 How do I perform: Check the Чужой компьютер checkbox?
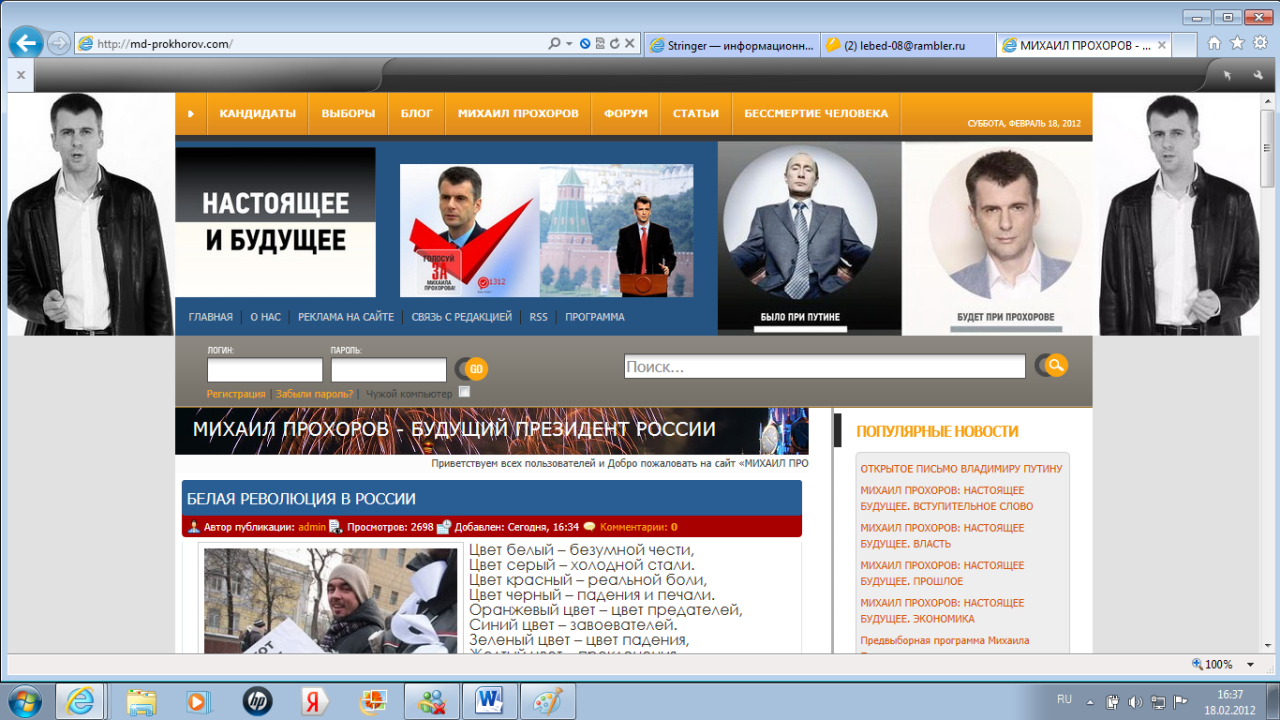(x=464, y=392)
